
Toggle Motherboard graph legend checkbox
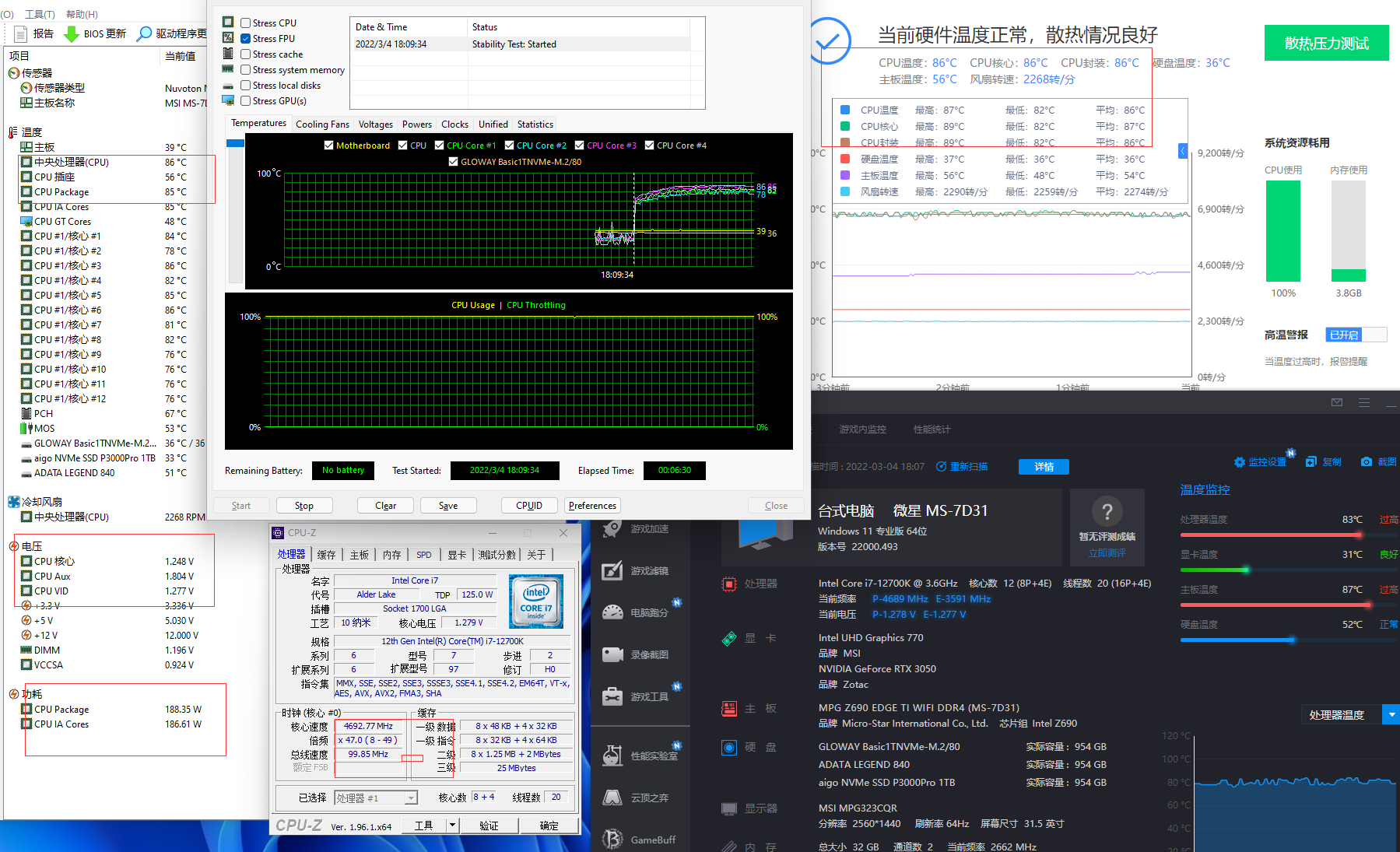pos(329,146)
